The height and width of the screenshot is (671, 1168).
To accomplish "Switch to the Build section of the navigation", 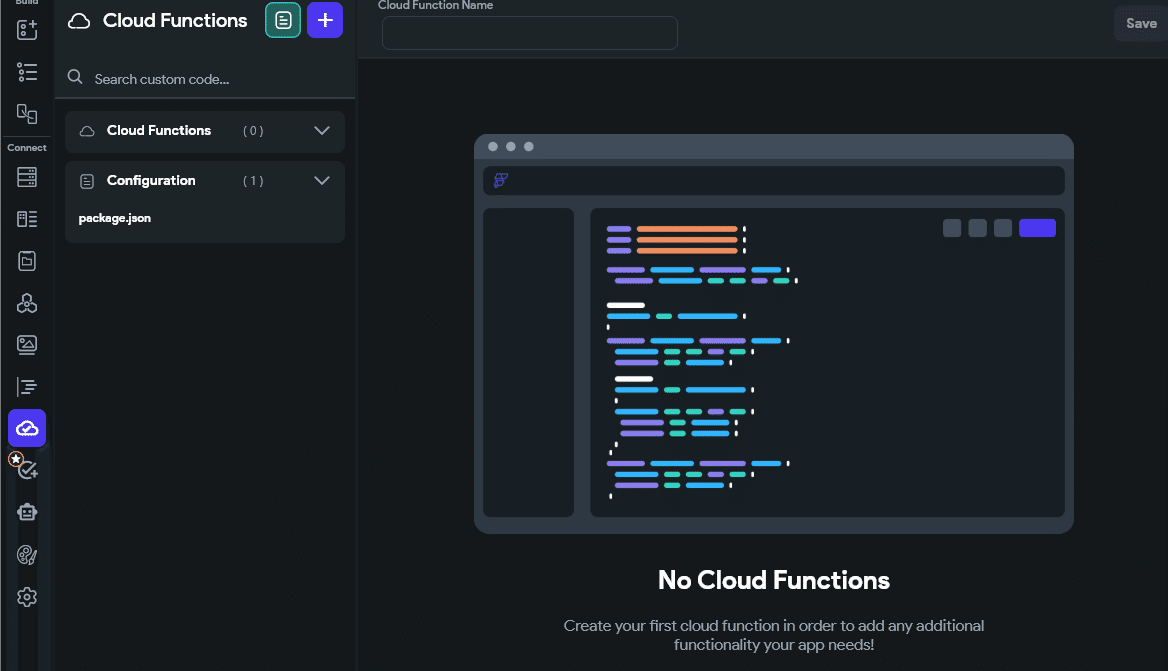I will [27, 3].
